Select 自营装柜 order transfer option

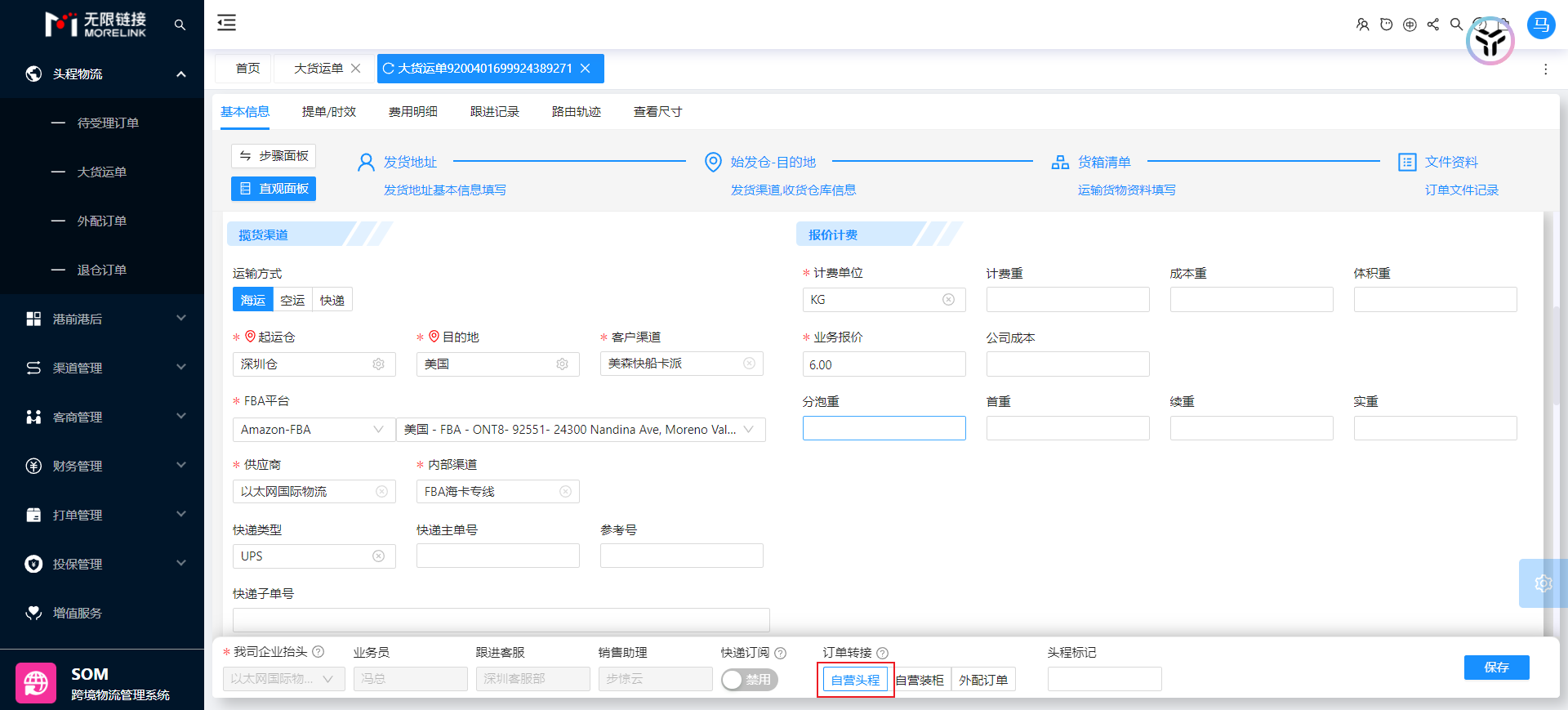pos(920,680)
